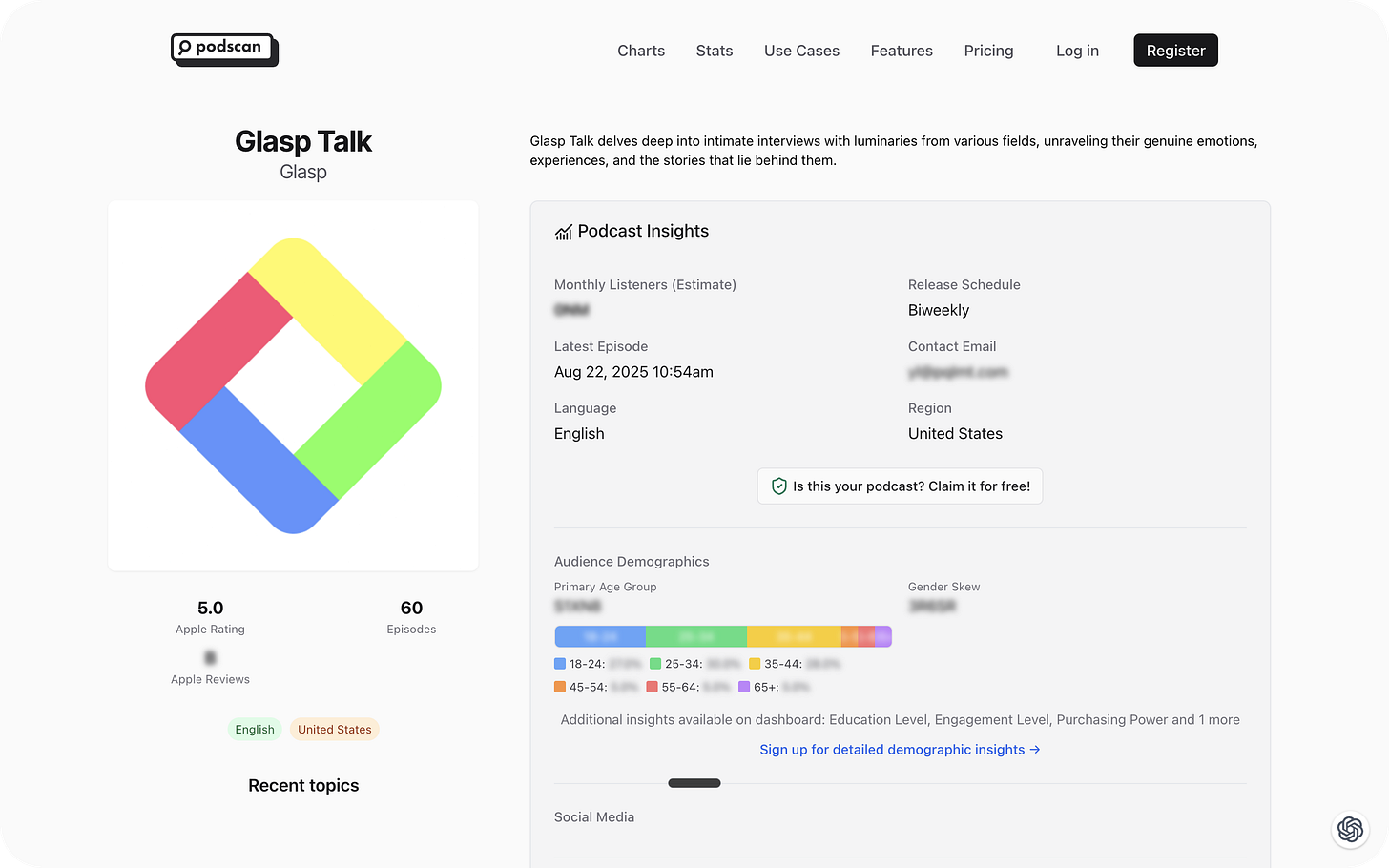This screenshot has width=1389, height=868.
Task: Click the shield icon on claim button
Action: point(778,486)
